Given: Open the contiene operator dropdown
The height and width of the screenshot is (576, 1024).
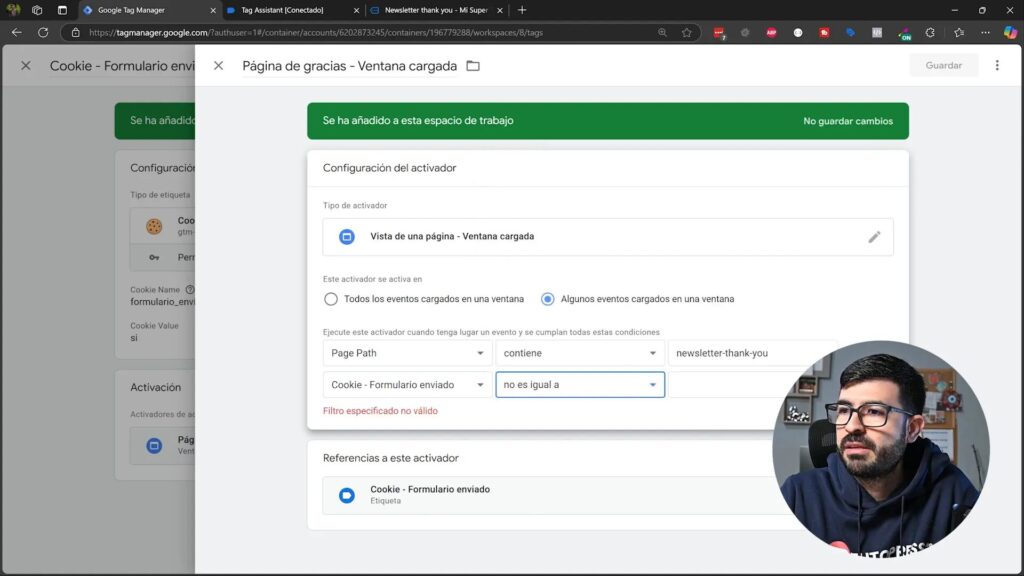Looking at the screenshot, I should tap(580, 353).
